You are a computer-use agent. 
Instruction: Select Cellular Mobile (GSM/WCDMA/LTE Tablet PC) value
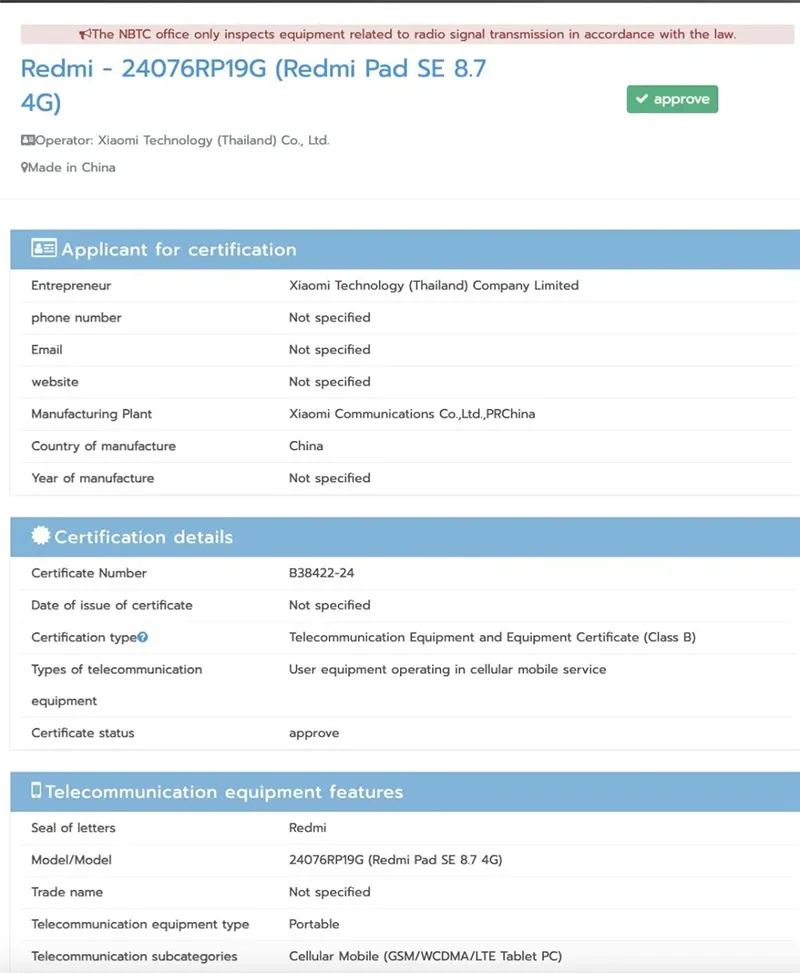coord(426,957)
